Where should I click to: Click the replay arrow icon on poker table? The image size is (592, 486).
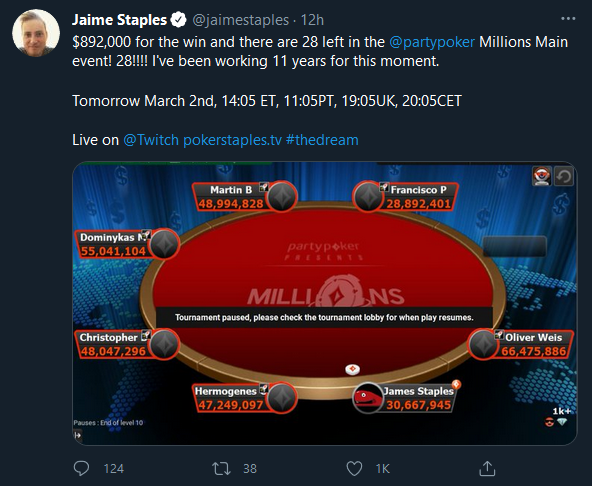564,176
